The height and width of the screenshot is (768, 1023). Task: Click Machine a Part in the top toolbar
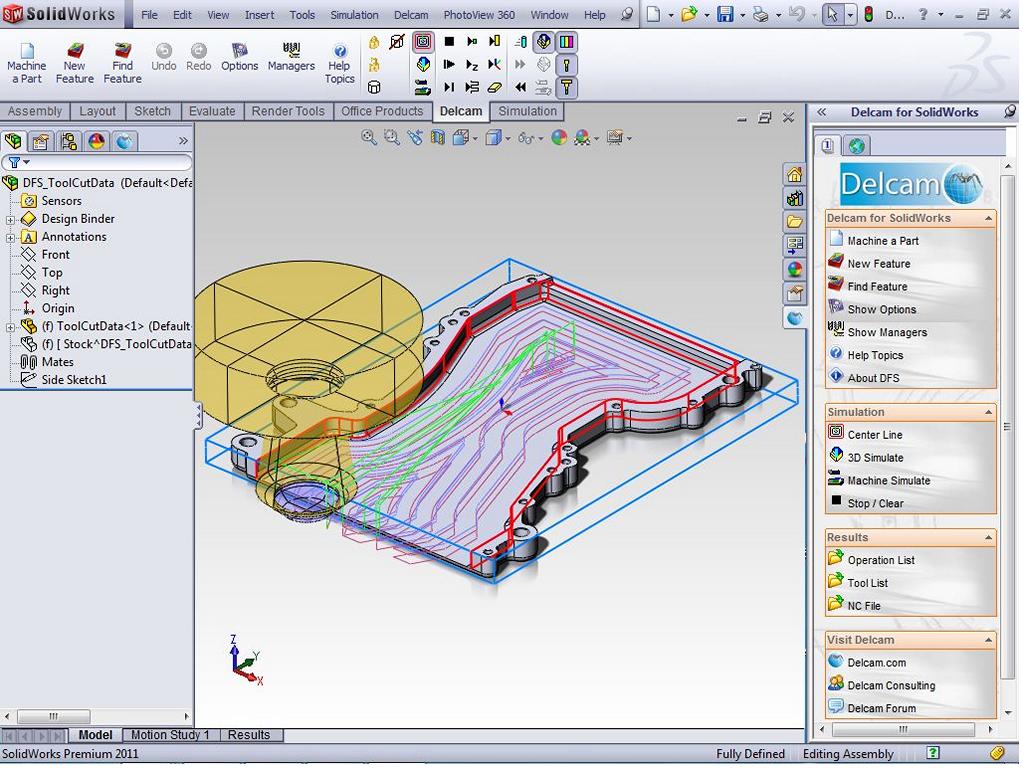click(x=26, y=63)
